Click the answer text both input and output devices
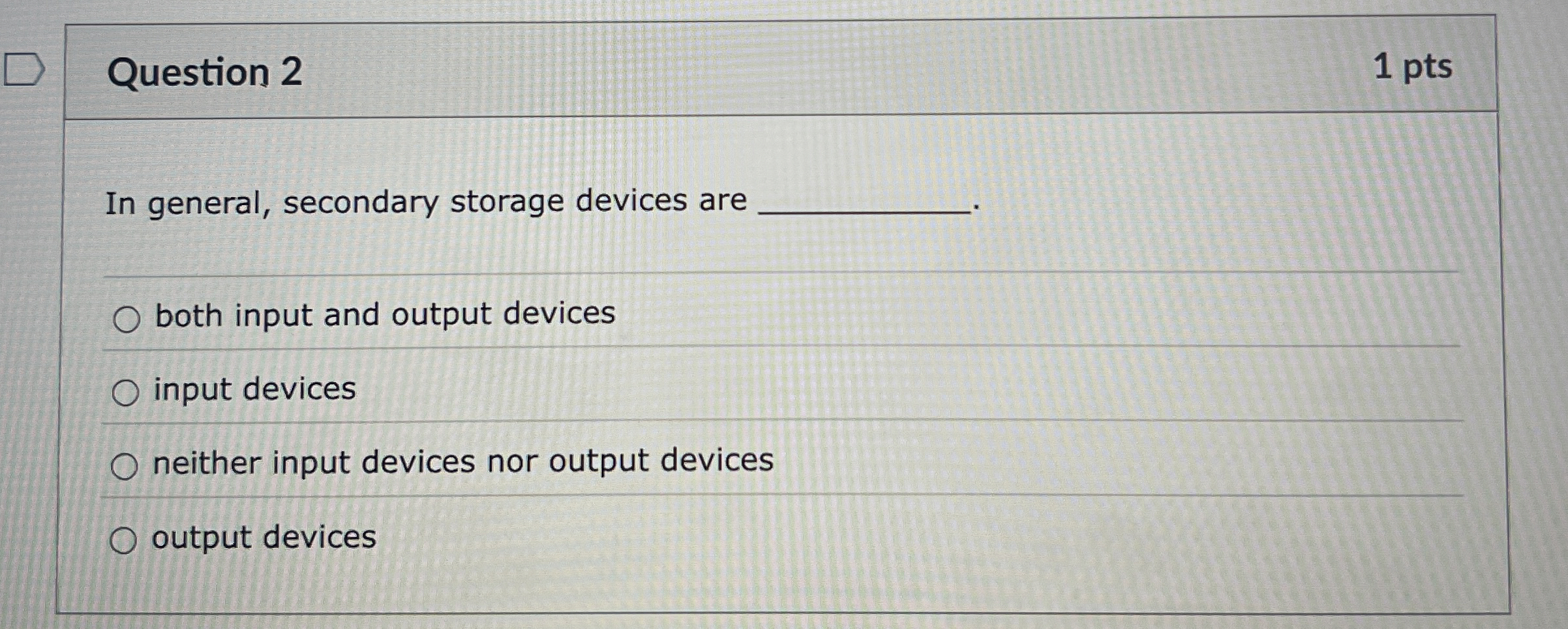The width and height of the screenshot is (1568, 629). click(382, 315)
